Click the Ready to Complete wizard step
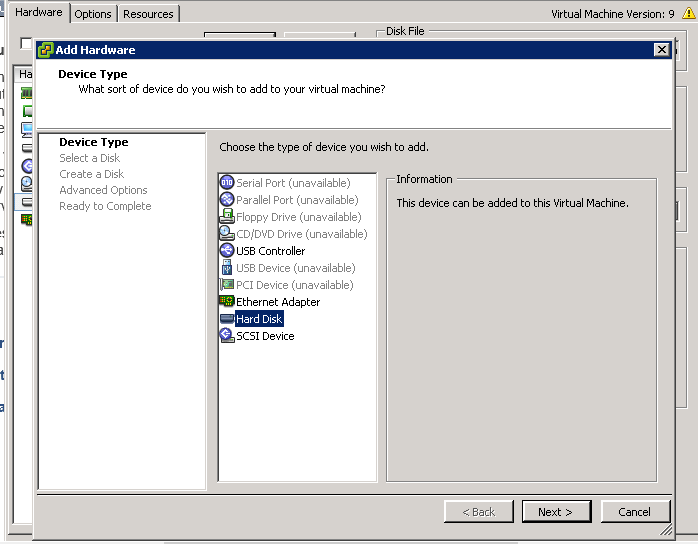Screen dimensions: 698x544 pos(106,206)
